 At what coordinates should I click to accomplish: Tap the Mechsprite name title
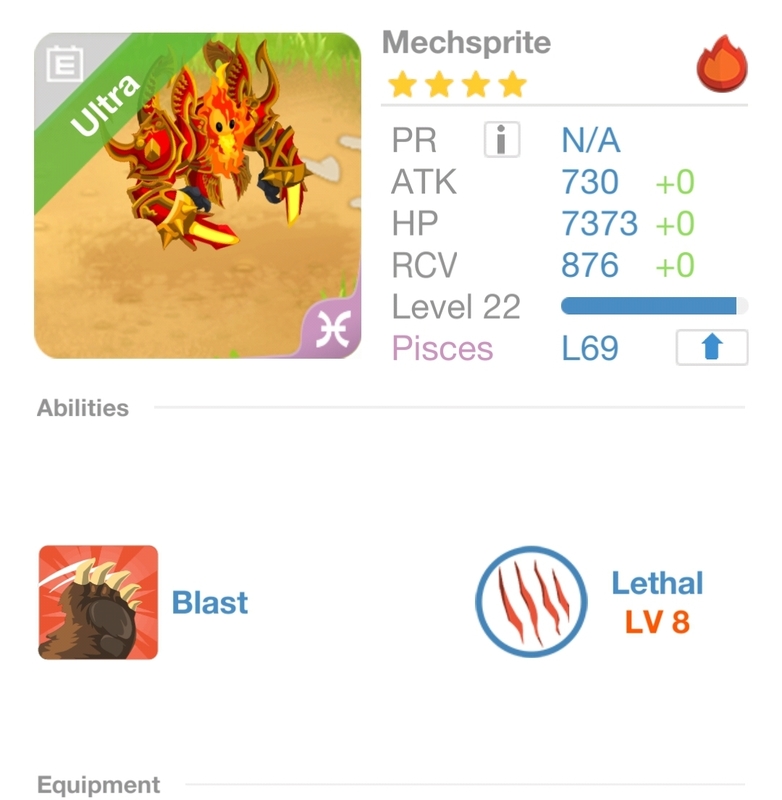(466, 42)
